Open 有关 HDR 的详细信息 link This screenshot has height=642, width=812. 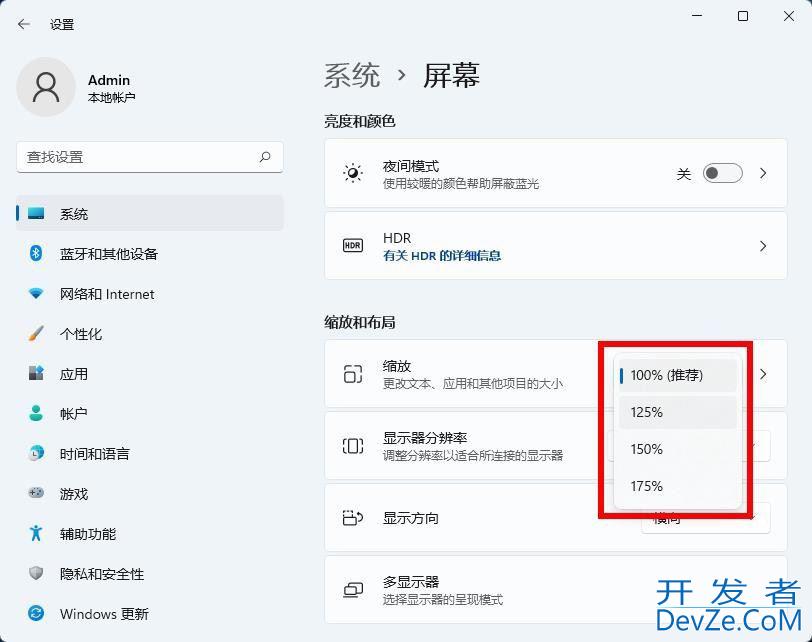(x=442, y=255)
